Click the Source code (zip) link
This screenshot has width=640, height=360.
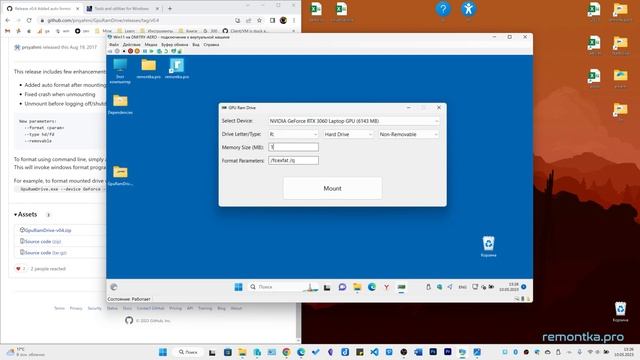43,242
